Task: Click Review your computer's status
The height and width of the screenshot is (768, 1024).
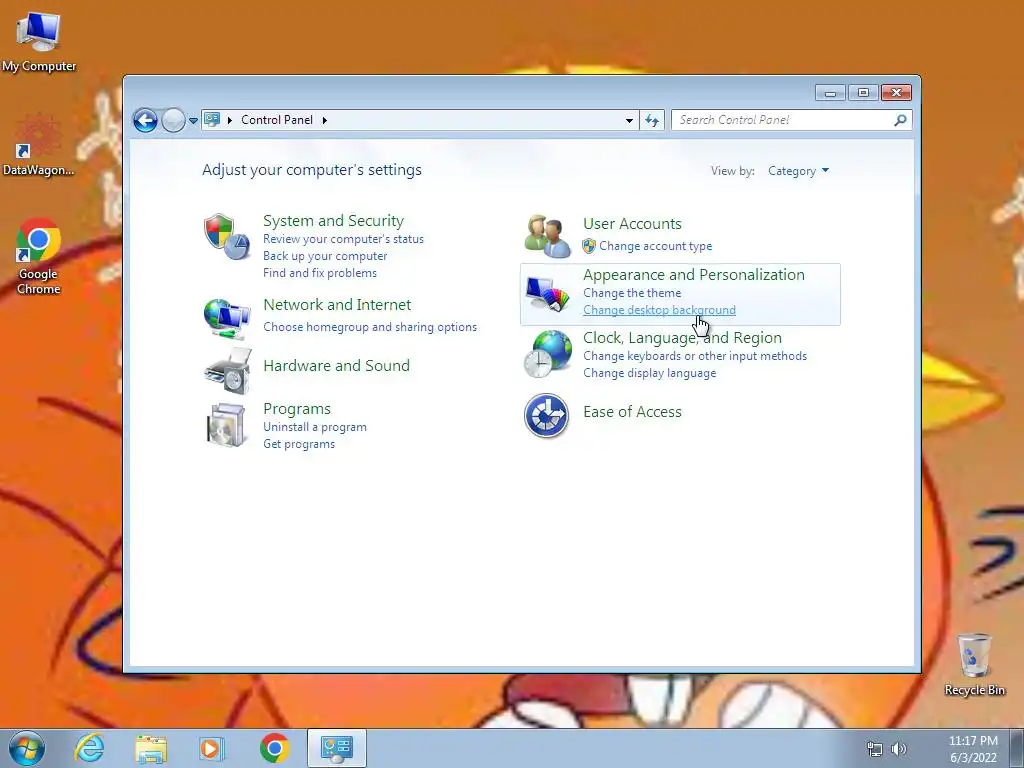Action: [x=344, y=239]
